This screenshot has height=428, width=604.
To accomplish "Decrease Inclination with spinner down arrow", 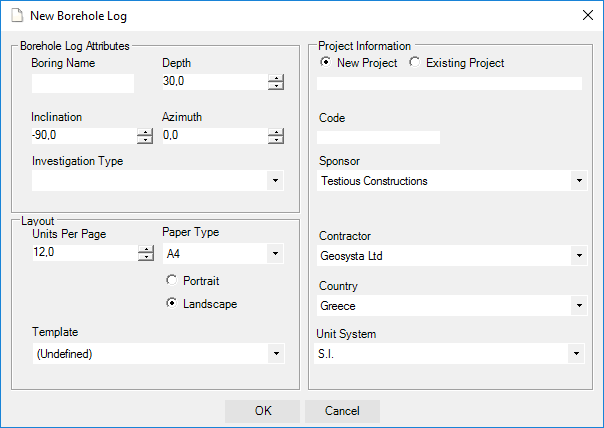I will [145, 140].
